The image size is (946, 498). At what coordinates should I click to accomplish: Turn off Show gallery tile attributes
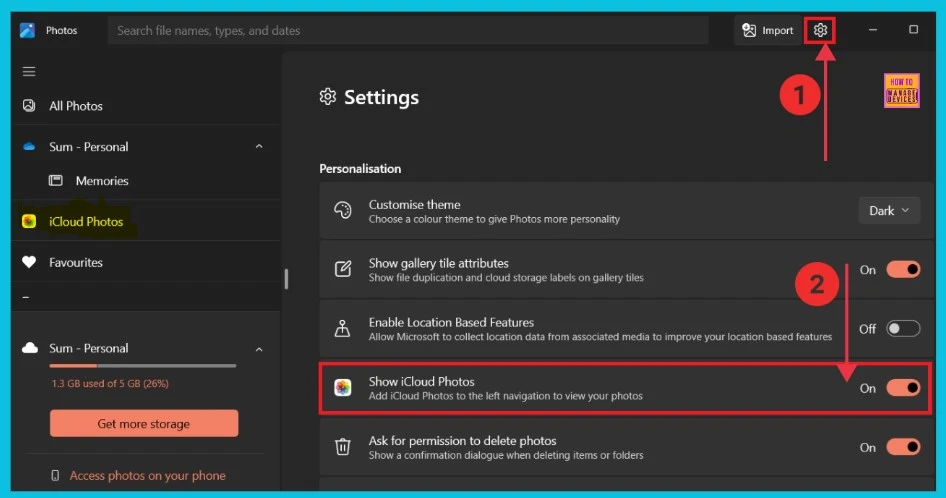pyautogui.click(x=903, y=269)
